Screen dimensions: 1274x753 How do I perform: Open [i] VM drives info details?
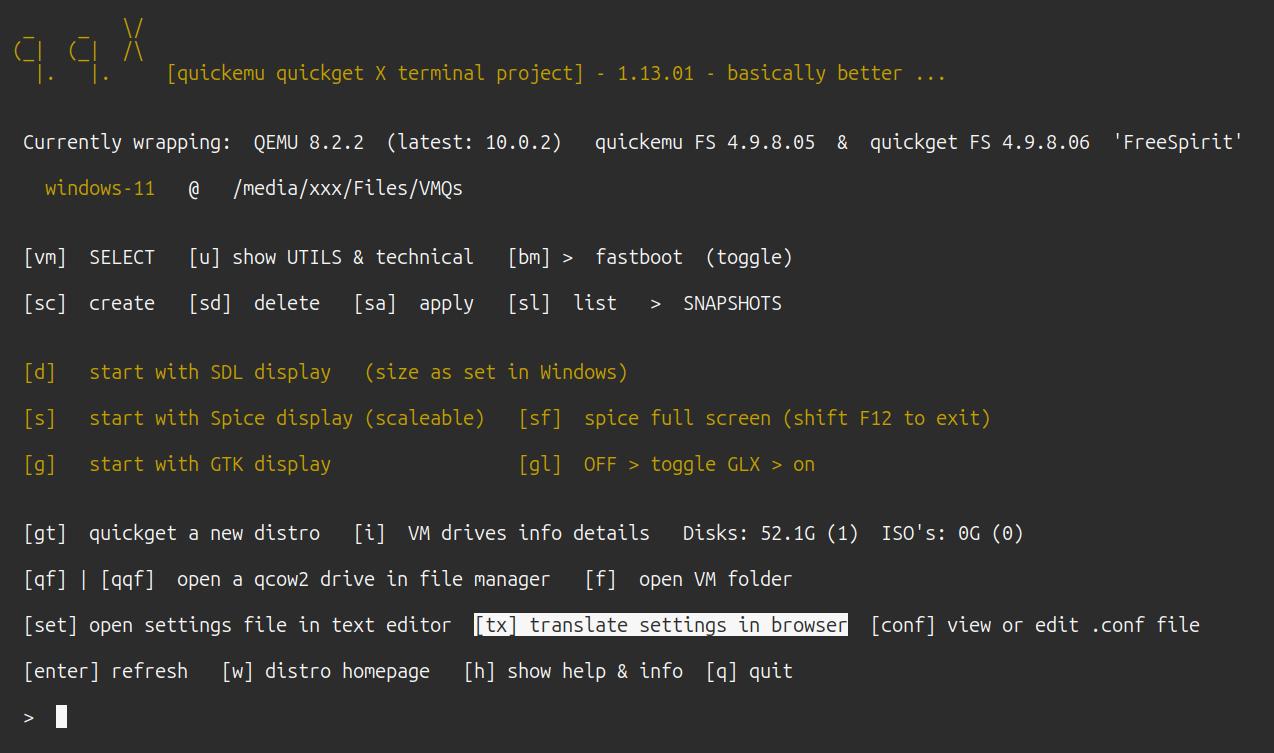[502, 534]
